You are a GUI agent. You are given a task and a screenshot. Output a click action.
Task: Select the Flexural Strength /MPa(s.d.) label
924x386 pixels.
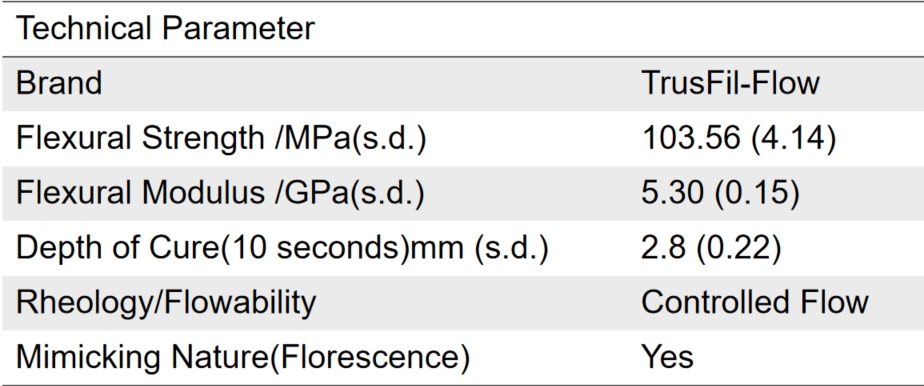tap(220, 138)
